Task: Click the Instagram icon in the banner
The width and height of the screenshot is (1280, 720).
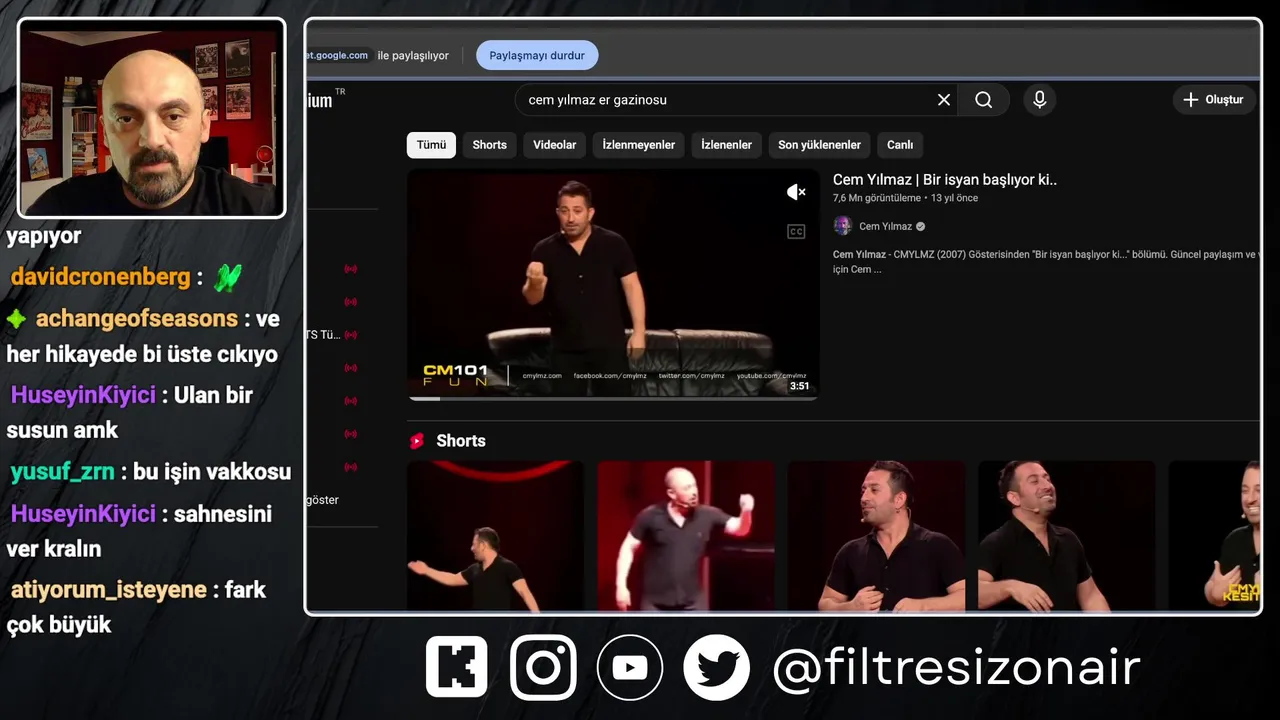Action: point(543,667)
